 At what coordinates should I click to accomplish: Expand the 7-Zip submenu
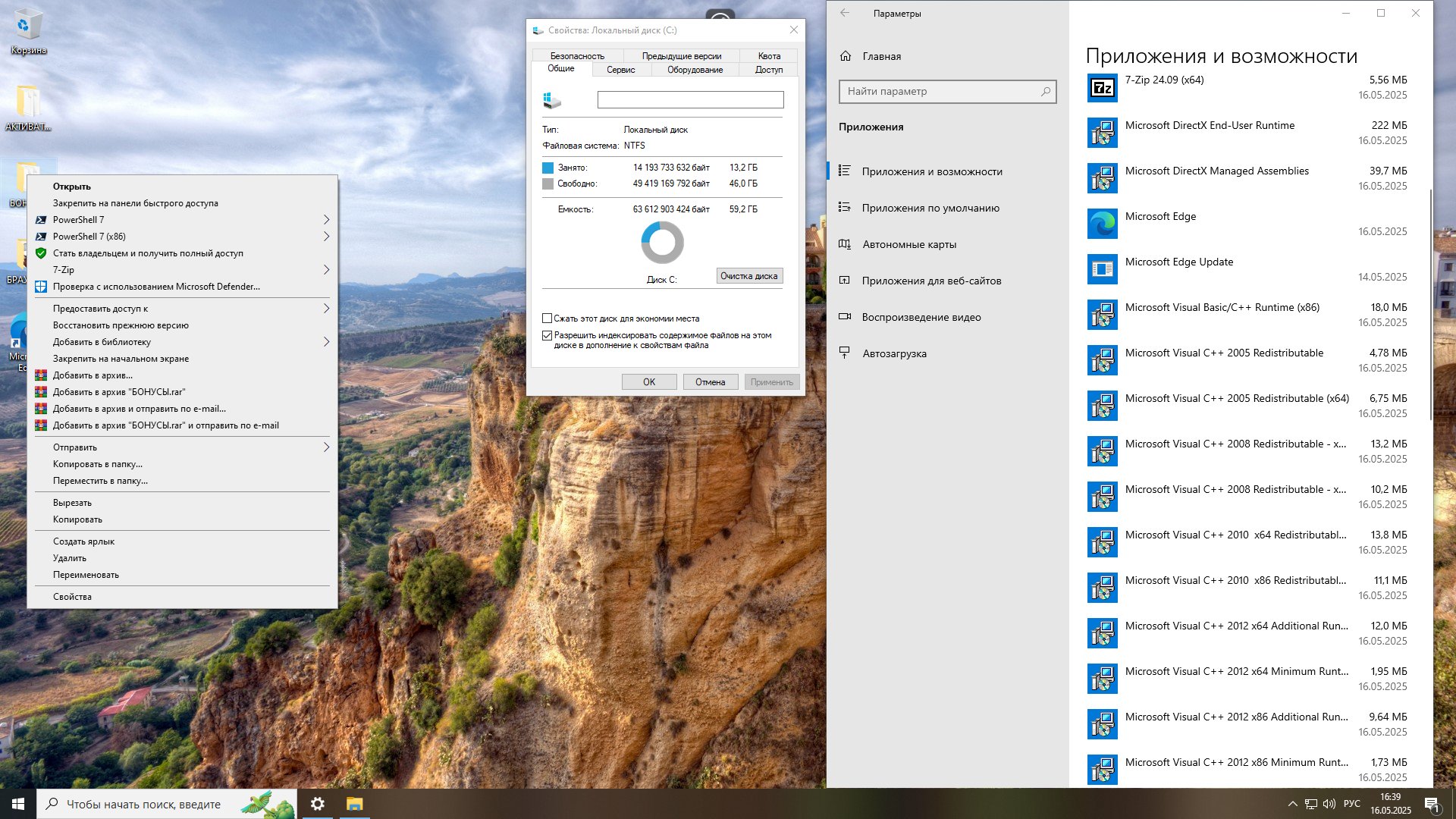[326, 270]
